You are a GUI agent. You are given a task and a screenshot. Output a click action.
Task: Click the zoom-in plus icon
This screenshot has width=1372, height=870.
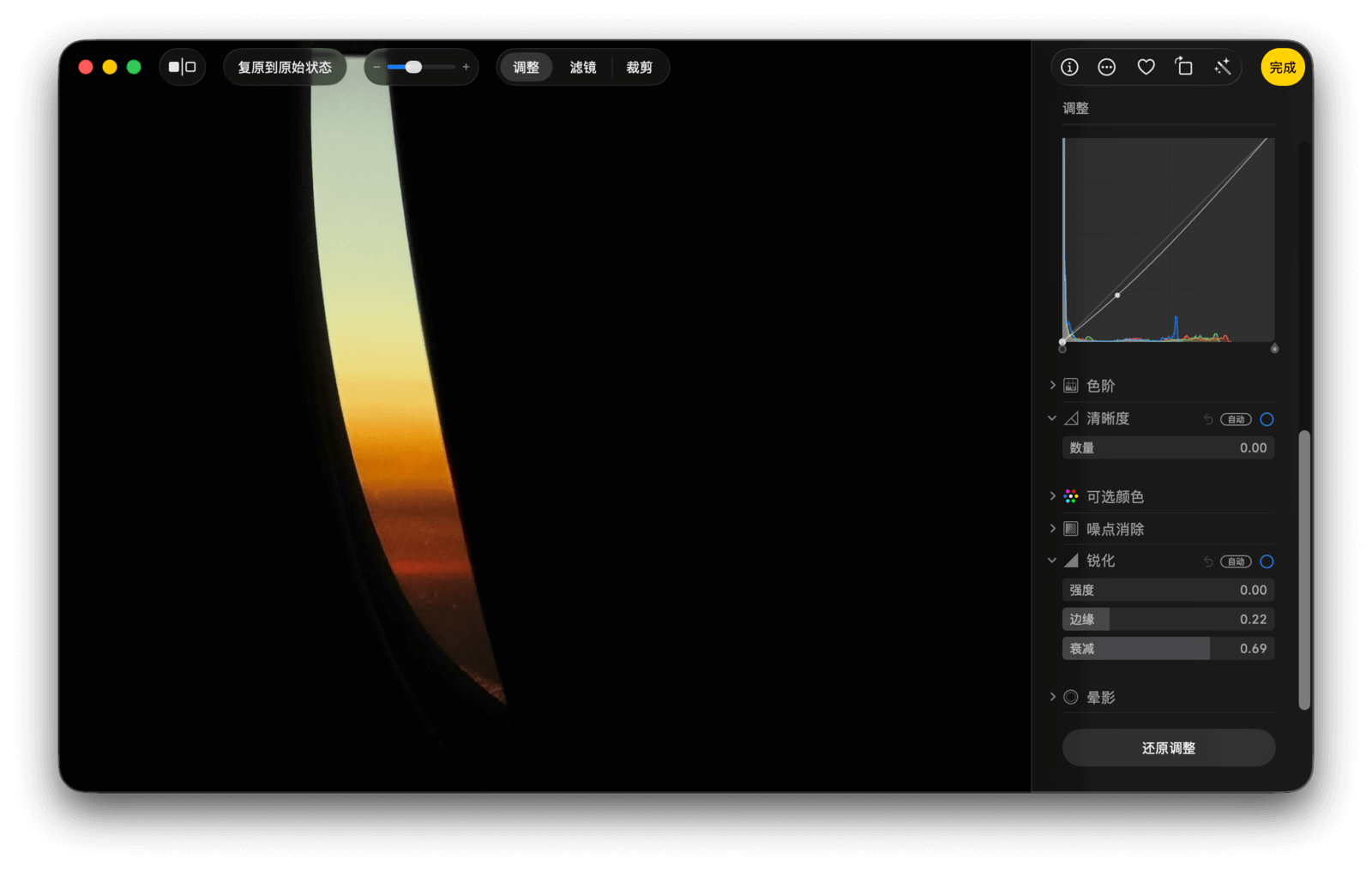(466, 67)
